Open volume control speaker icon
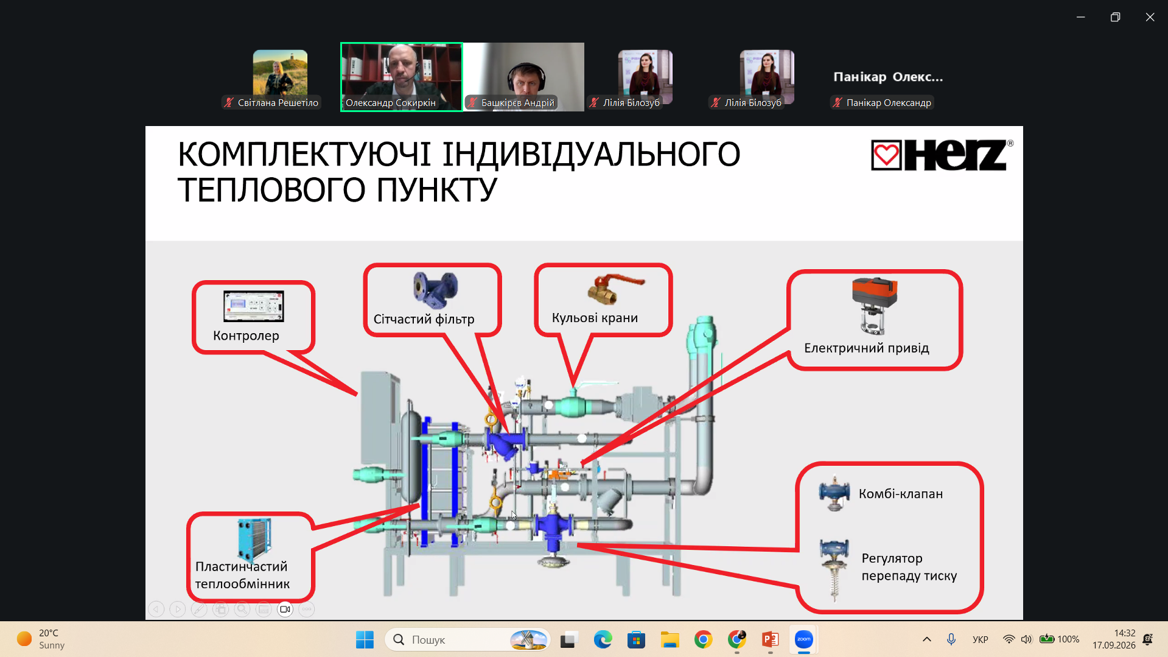1168x657 pixels. coord(1026,639)
